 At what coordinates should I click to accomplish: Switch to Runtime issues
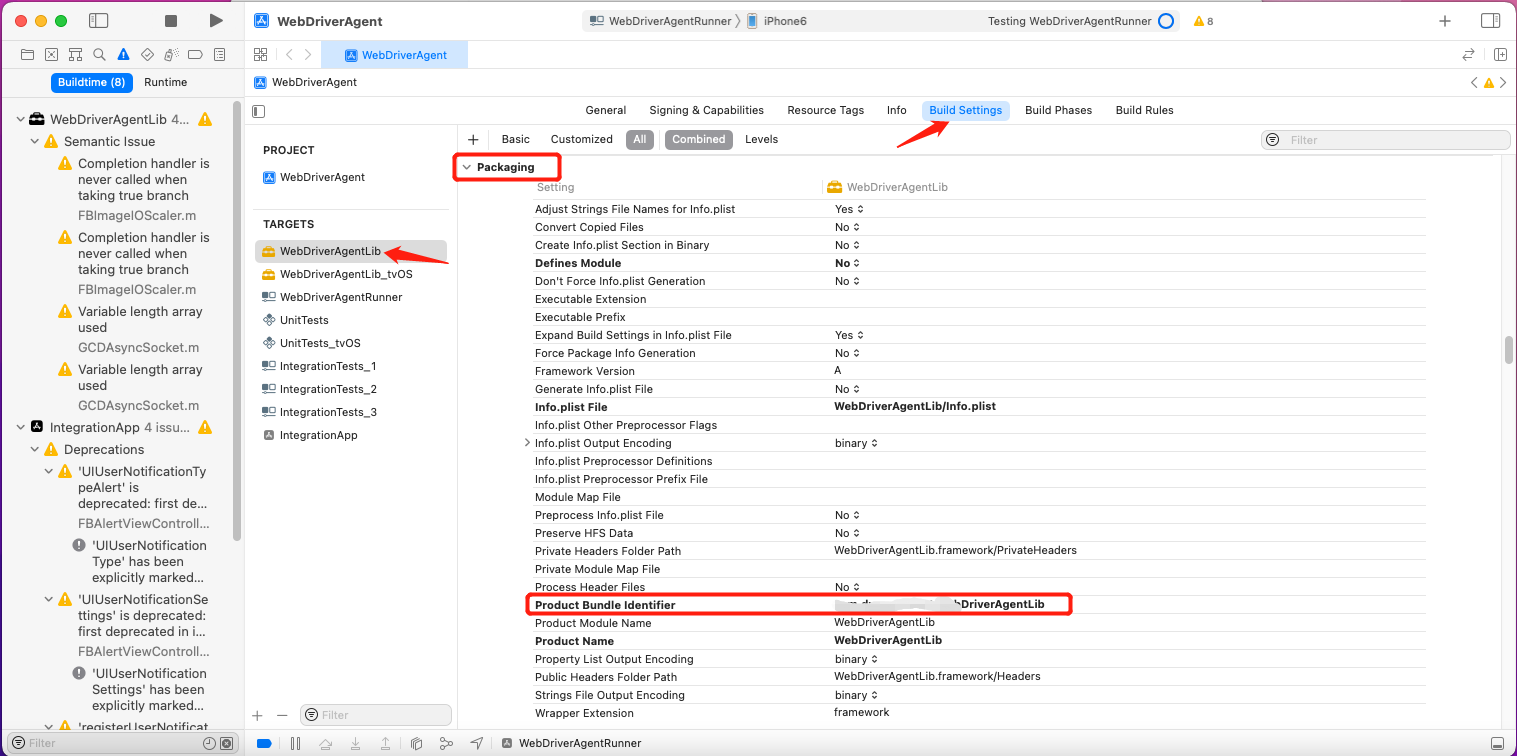pos(165,82)
